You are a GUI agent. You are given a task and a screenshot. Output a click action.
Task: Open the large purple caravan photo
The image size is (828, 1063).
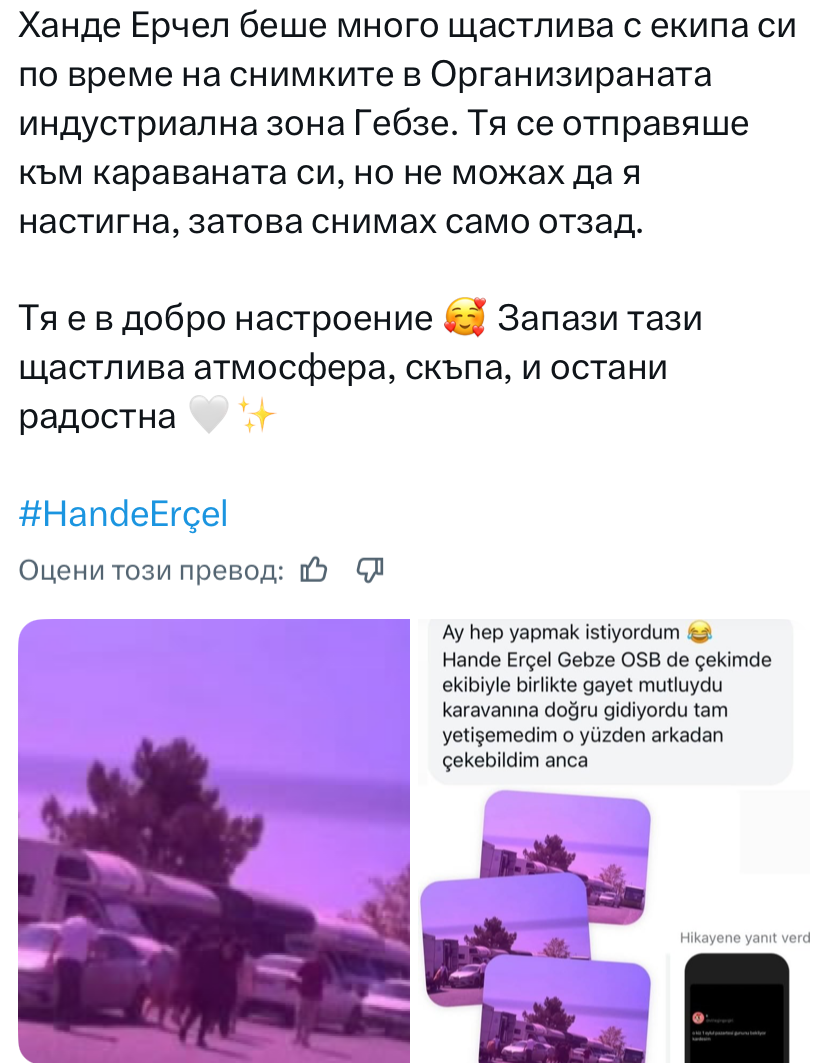click(x=214, y=841)
